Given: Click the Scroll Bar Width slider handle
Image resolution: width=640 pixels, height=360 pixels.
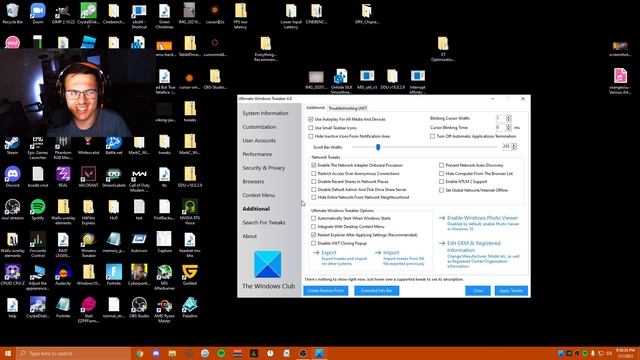Looking at the screenshot, I should 378,147.
